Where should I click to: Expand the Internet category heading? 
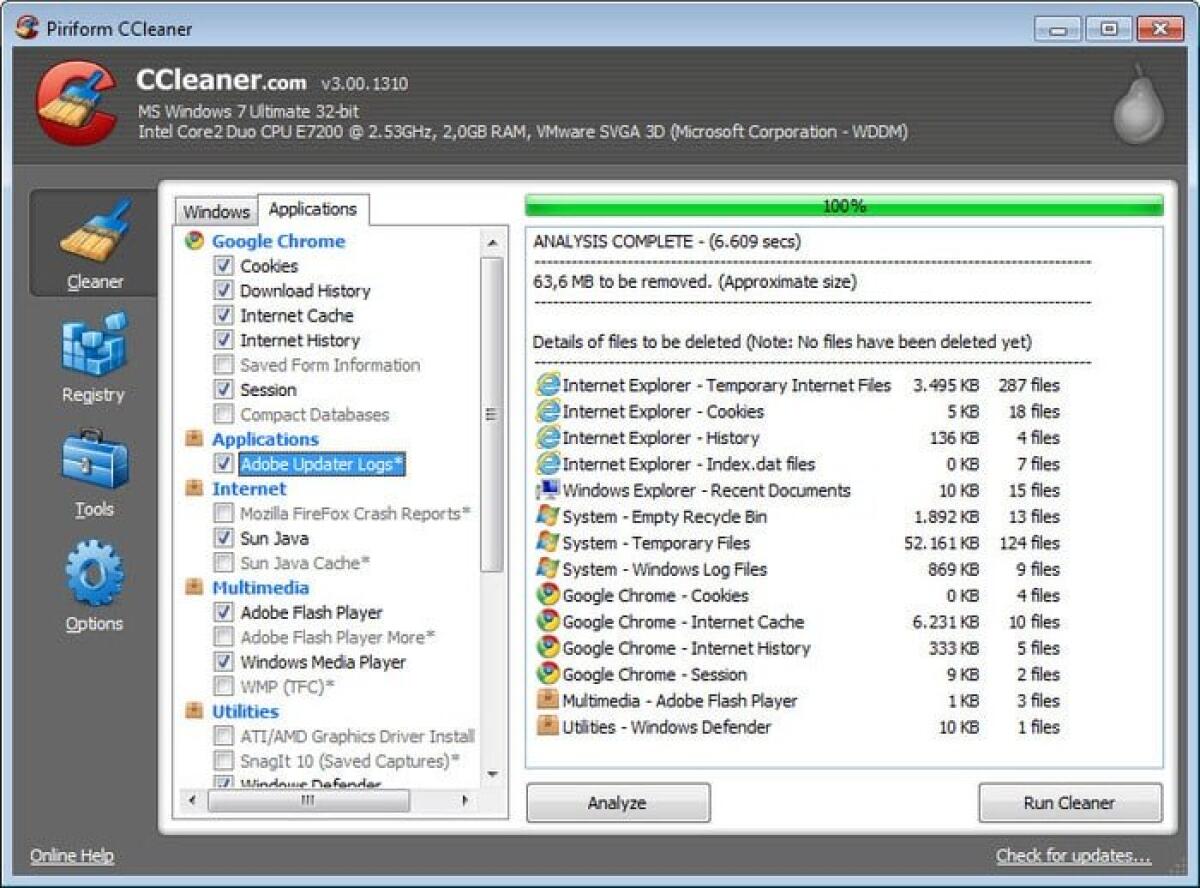click(248, 489)
